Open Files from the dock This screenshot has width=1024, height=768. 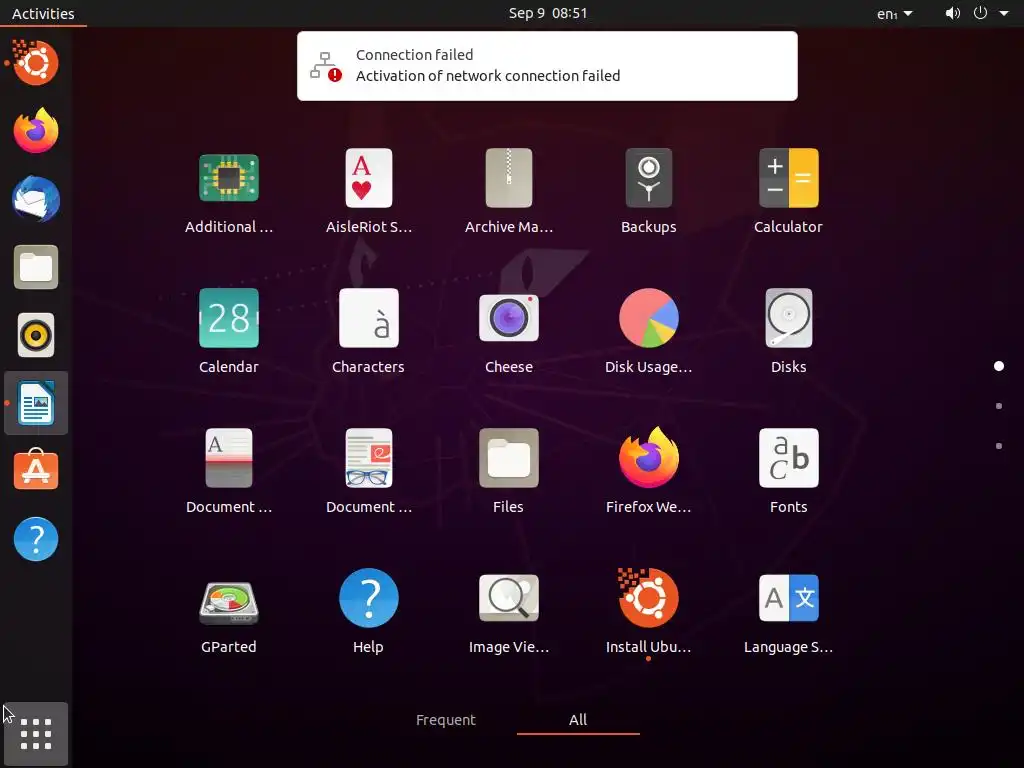click(x=36, y=266)
